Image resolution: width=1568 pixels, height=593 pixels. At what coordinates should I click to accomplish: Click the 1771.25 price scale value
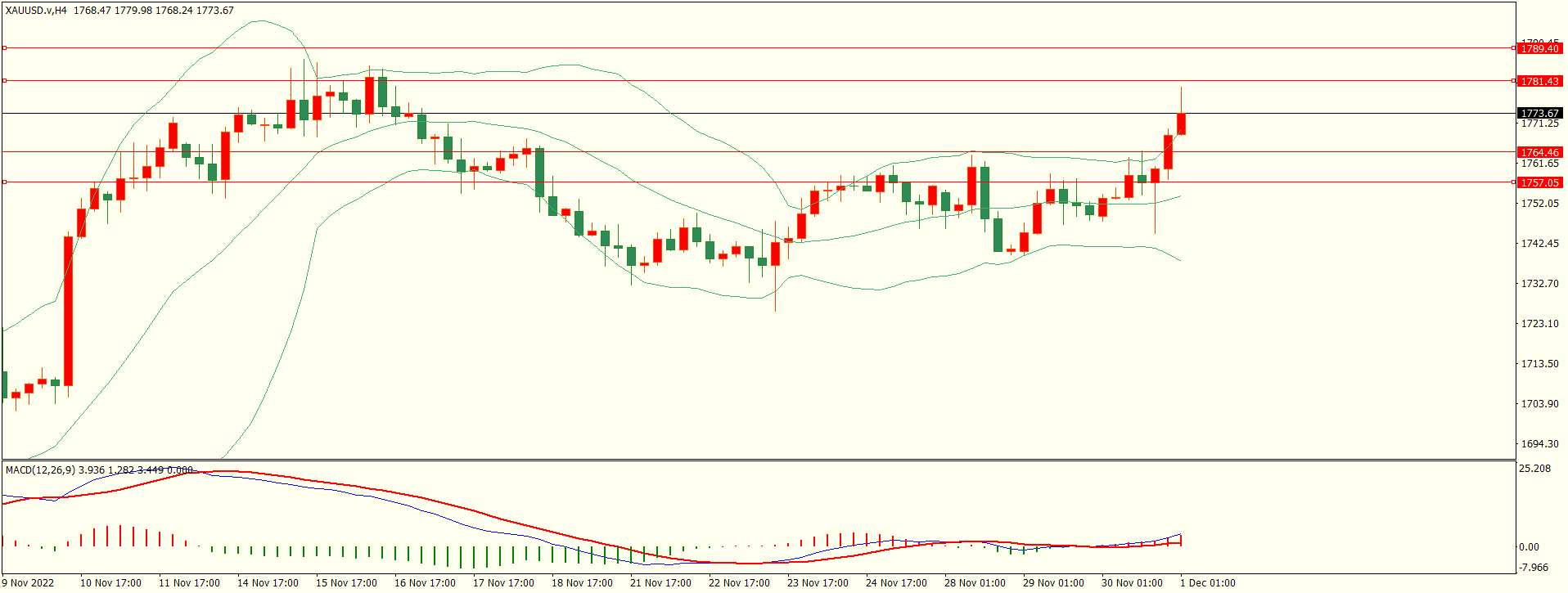coord(1539,124)
